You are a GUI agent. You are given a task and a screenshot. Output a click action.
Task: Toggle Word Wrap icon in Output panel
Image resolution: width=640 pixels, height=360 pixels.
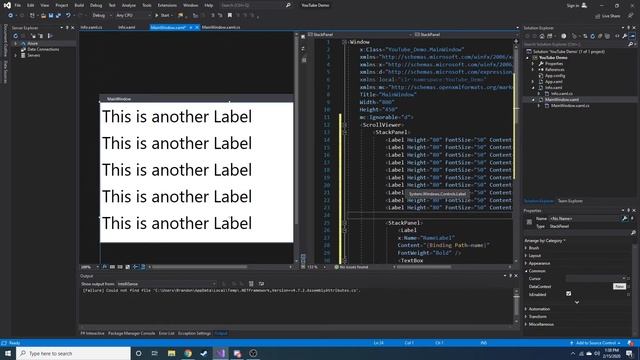(261, 284)
